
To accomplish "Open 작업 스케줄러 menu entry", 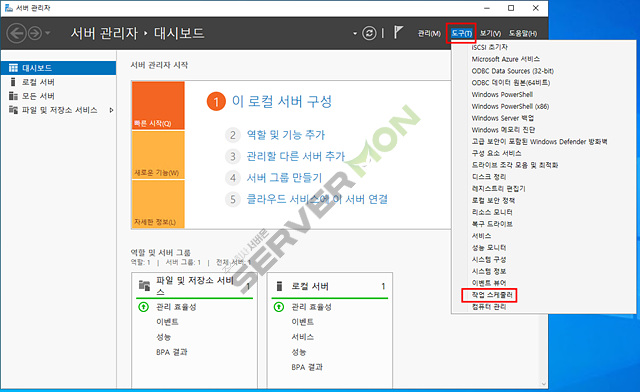I will 492,295.
